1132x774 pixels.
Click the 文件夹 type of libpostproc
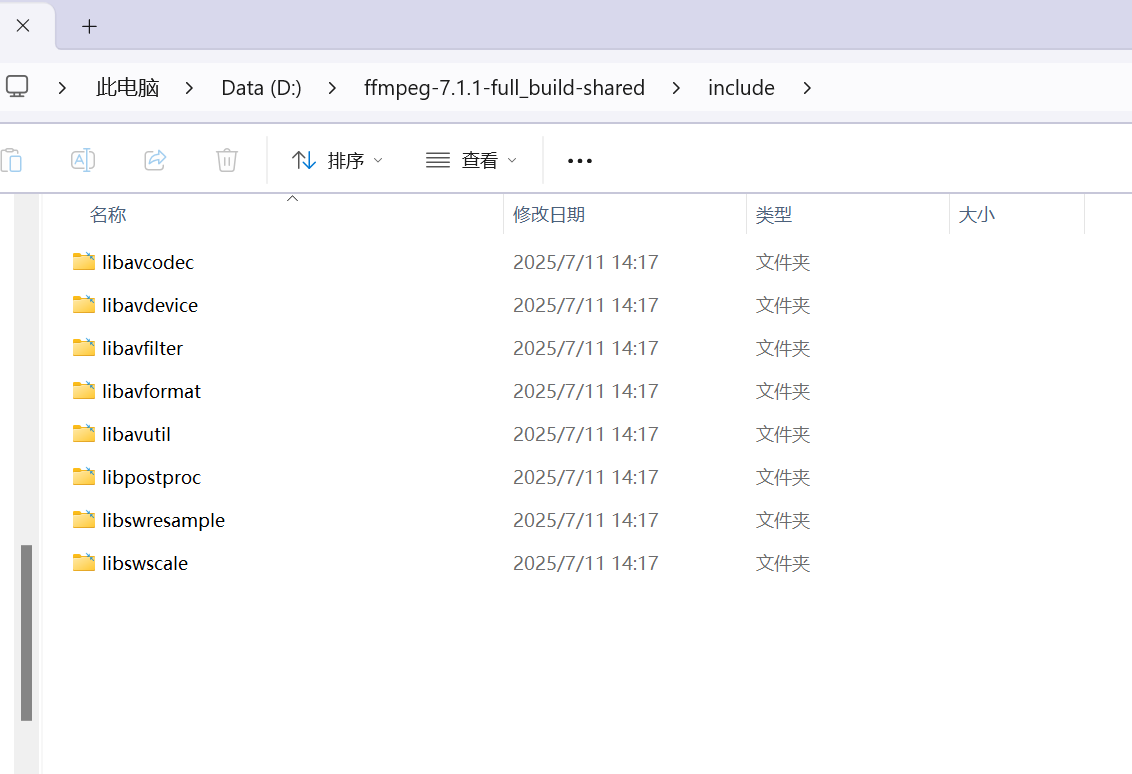(x=783, y=477)
